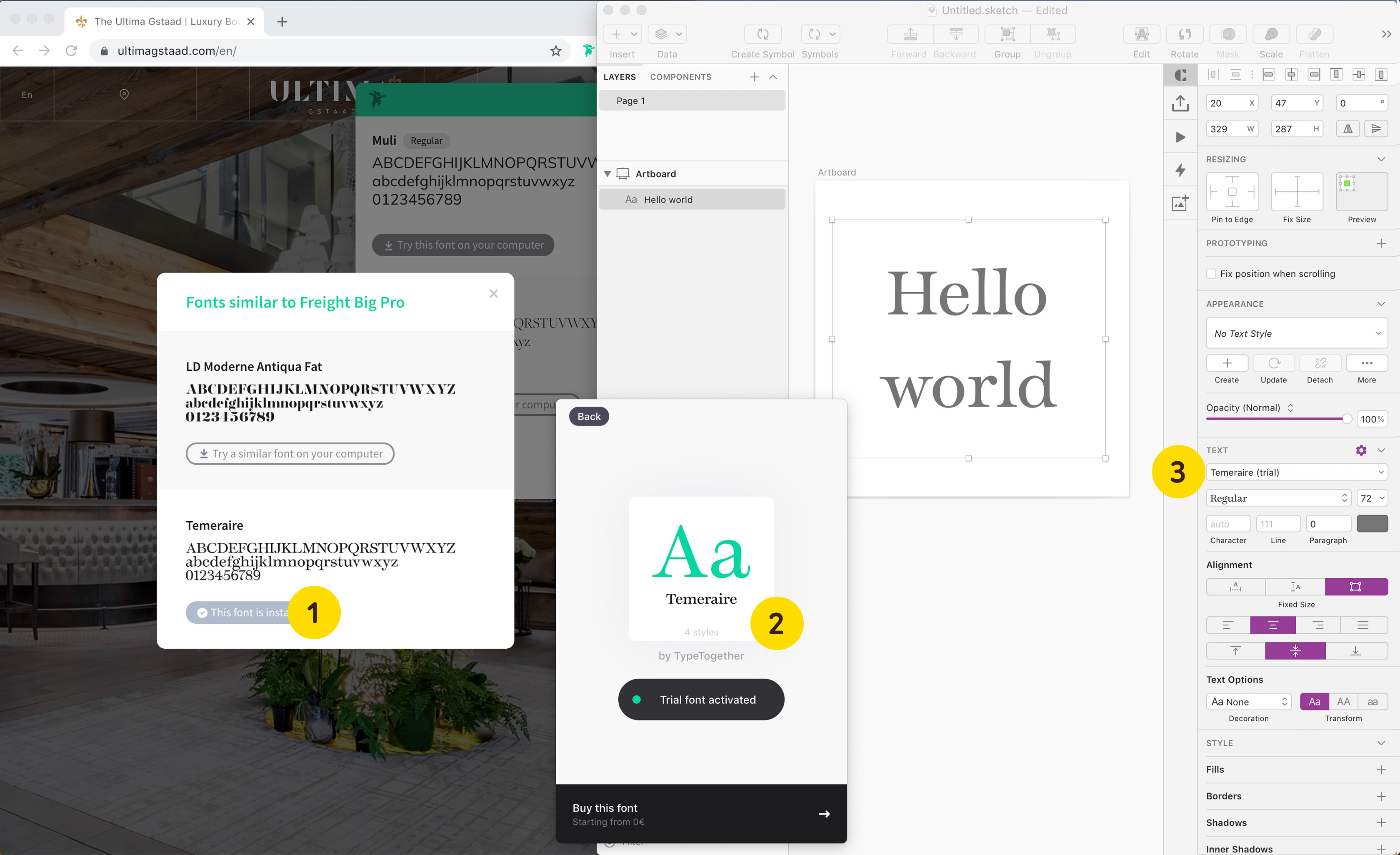Viewport: 1400px width, 855px height.
Task: Expand the STYLE section panel
Action: point(1382,743)
